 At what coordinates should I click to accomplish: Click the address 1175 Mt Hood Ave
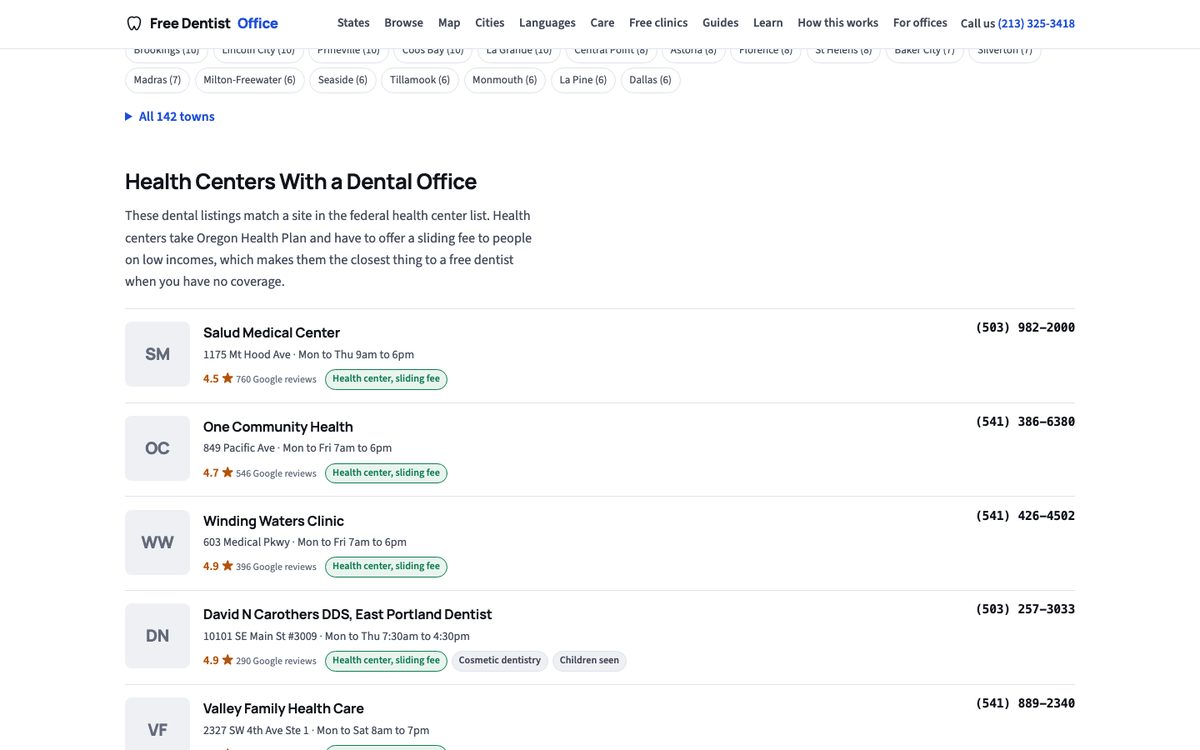coord(247,355)
